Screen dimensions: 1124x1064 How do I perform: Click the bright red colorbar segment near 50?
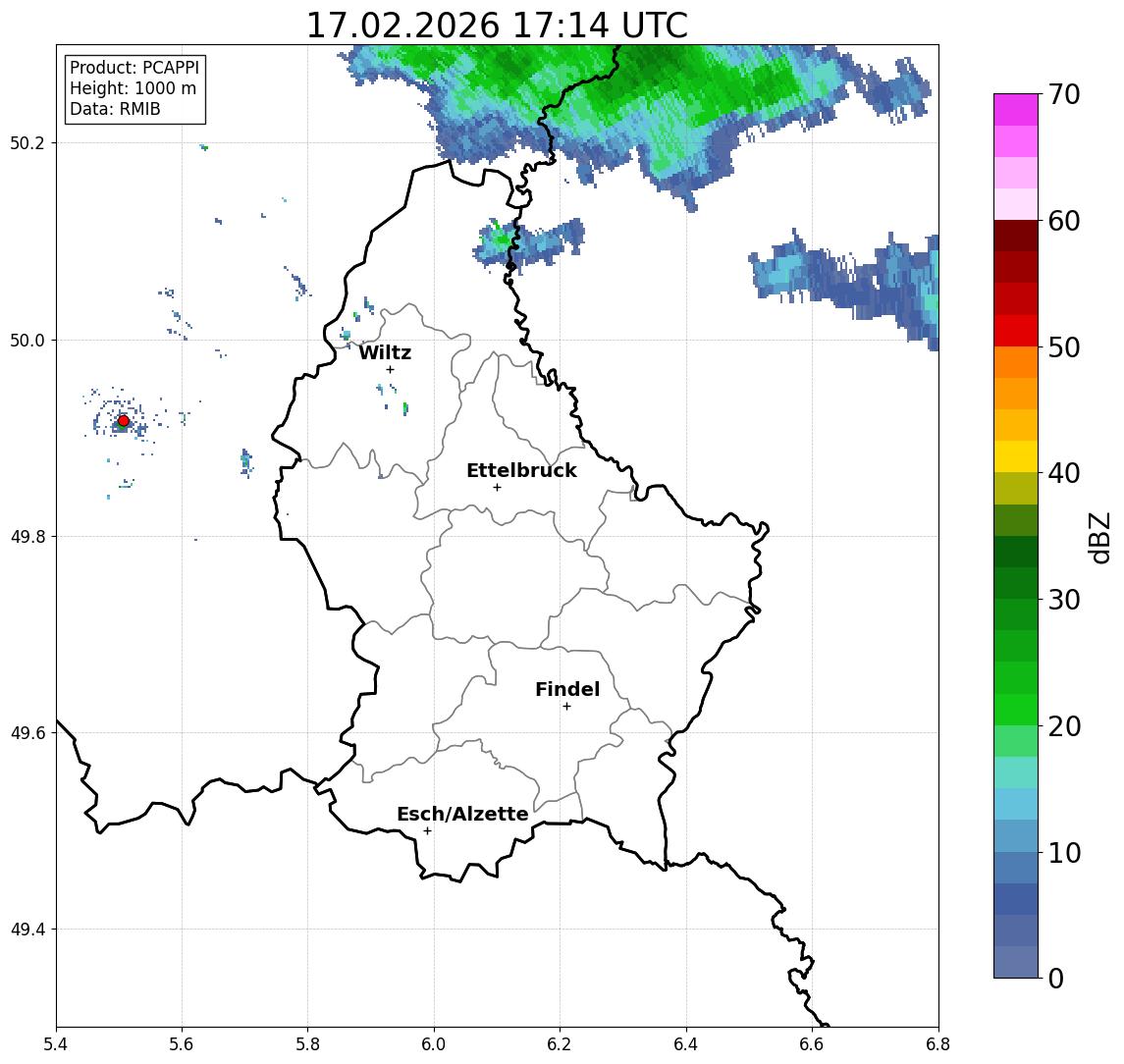click(x=1016, y=331)
